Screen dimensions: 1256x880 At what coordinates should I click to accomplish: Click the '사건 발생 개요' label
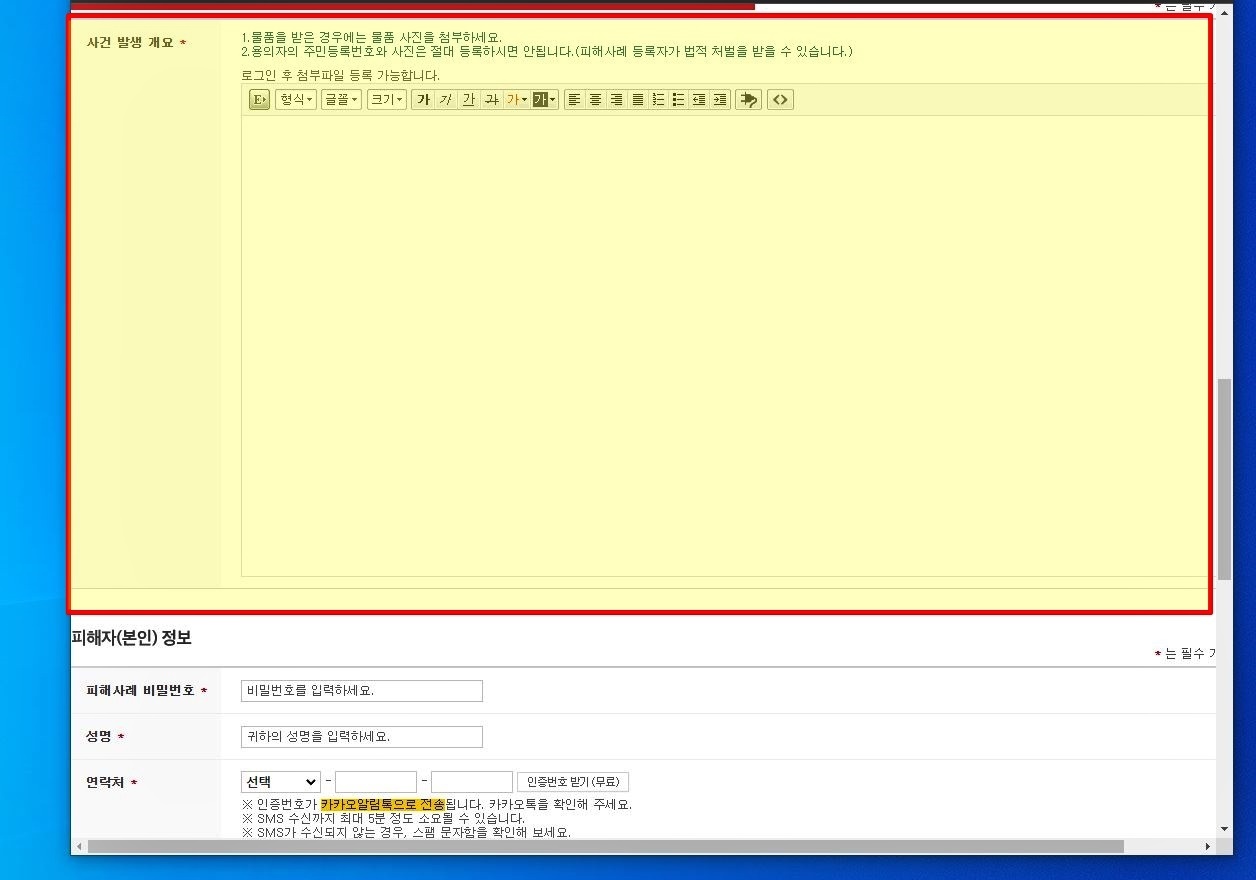131,43
